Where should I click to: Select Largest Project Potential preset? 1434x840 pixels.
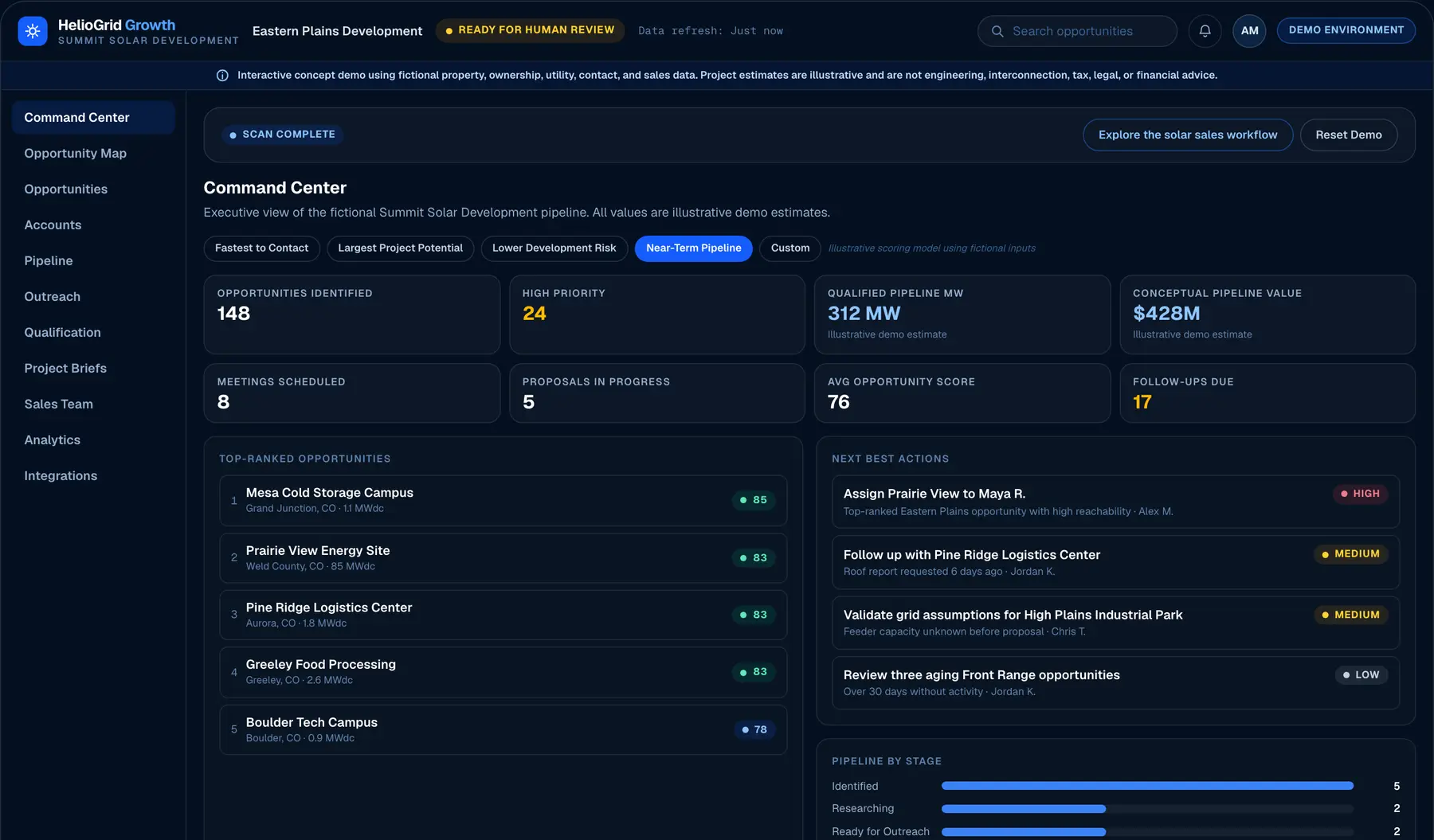coord(400,248)
